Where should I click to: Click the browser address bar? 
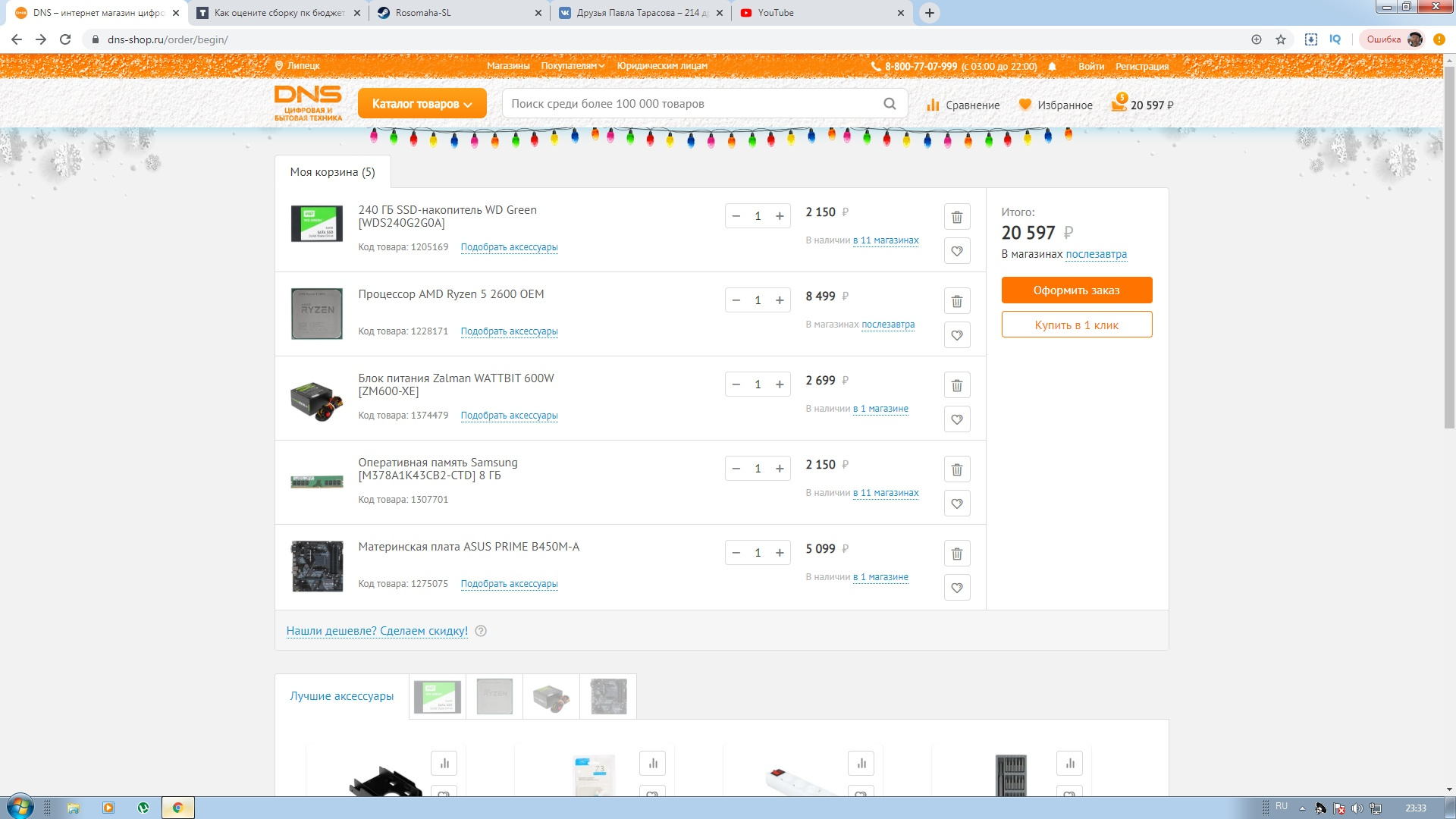pyautogui.click(x=667, y=39)
